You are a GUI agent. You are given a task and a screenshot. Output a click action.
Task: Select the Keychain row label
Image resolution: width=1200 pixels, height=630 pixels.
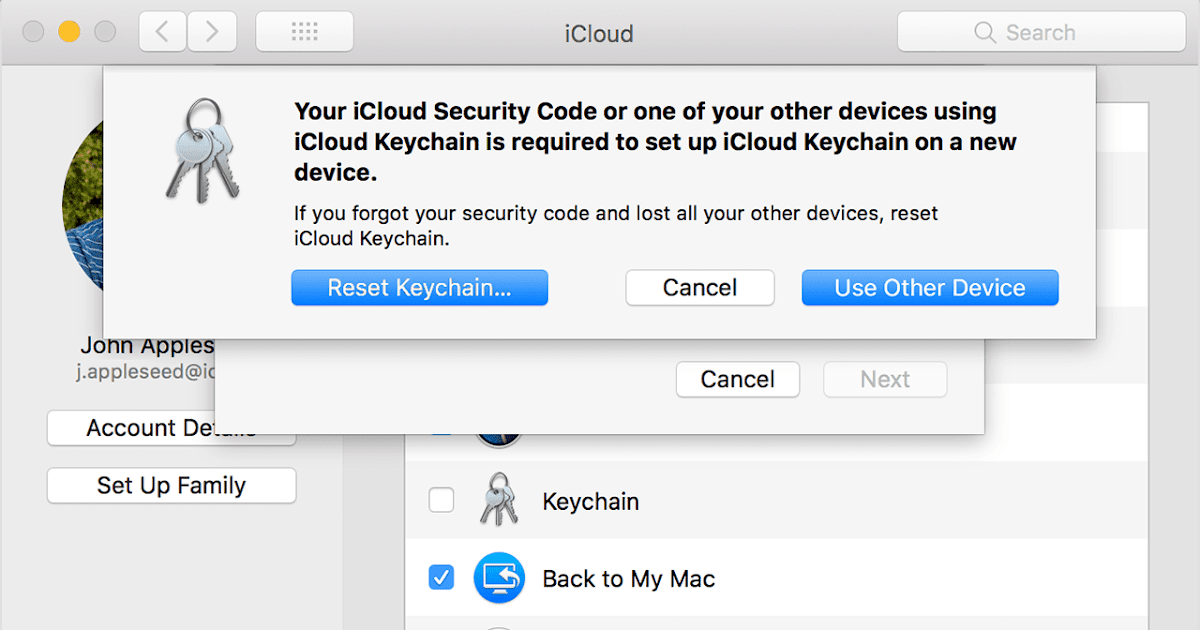(590, 501)
